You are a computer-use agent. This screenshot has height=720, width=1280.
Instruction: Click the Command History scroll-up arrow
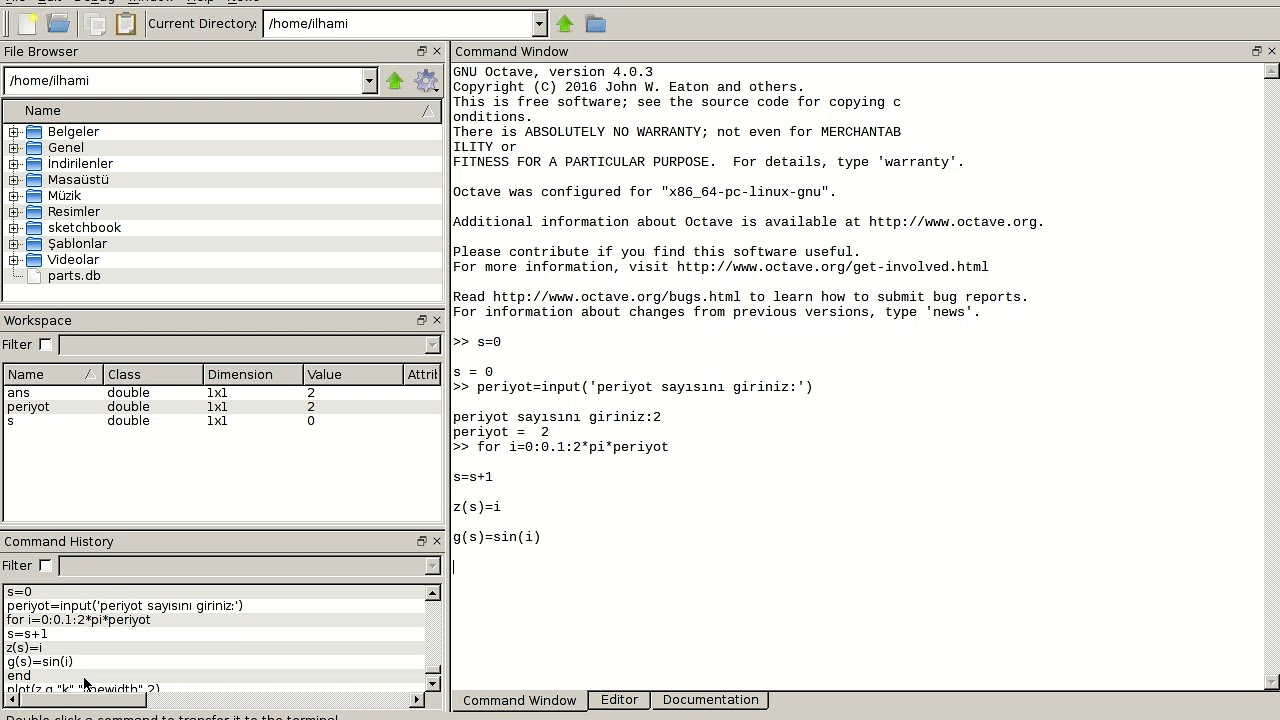pyautogui.click(x=433, y=593)
